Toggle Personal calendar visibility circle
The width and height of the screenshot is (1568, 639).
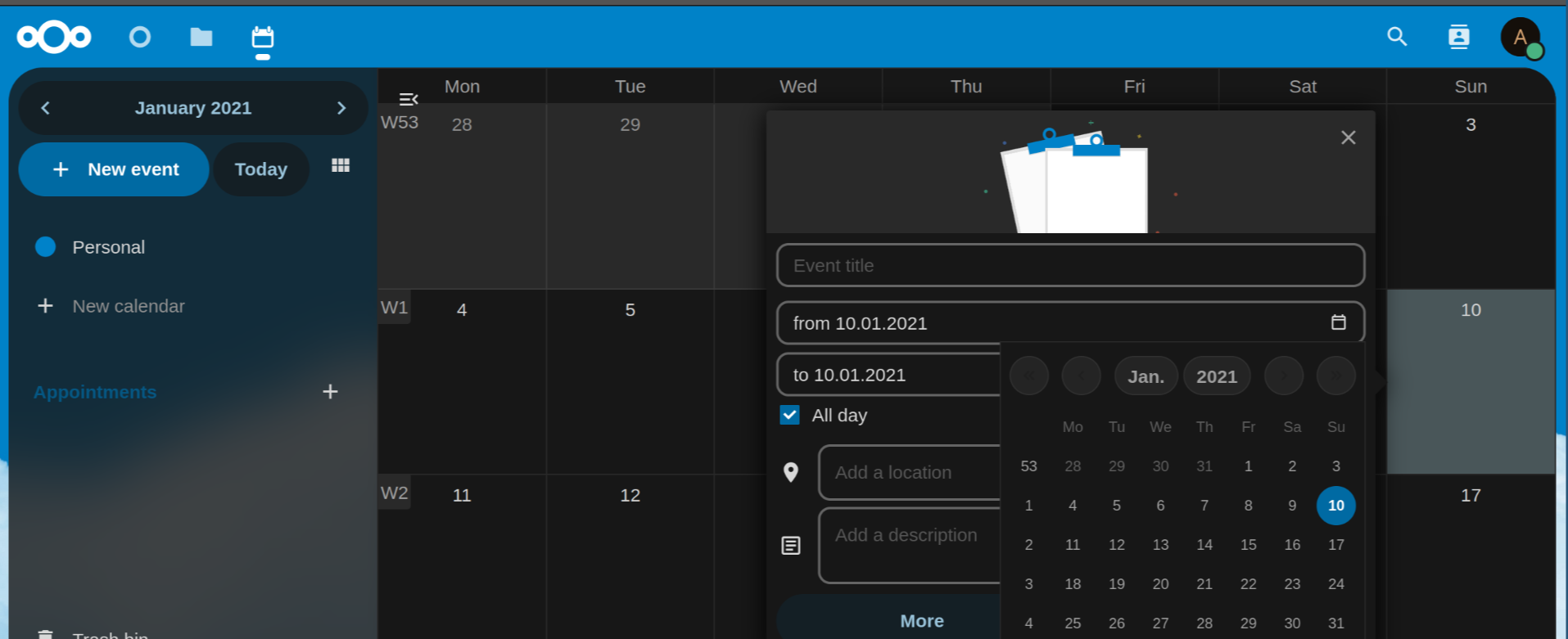(46, 247)
